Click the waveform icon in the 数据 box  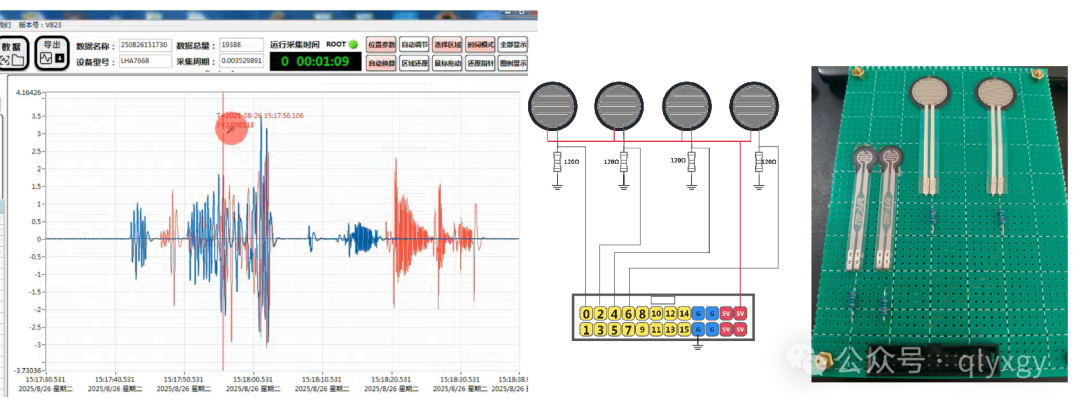point(5,61)
